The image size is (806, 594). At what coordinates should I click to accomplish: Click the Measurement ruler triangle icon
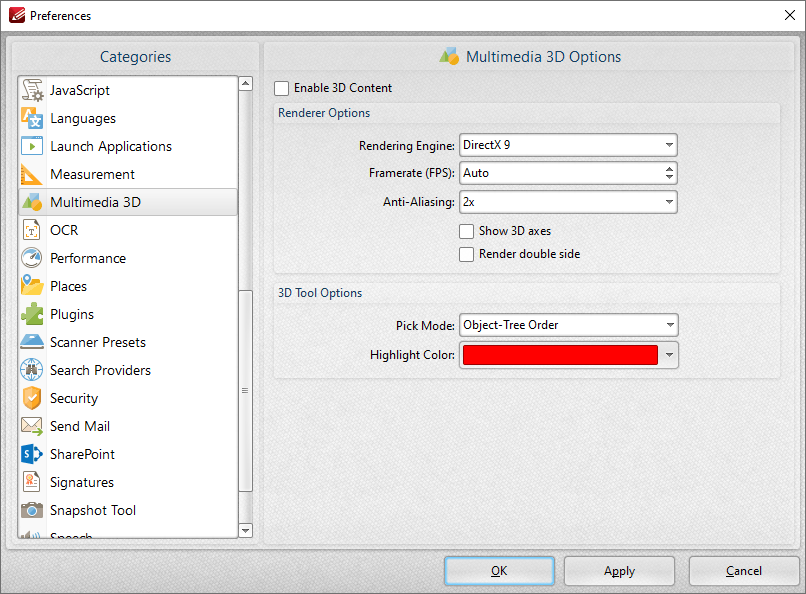(32, 174)
